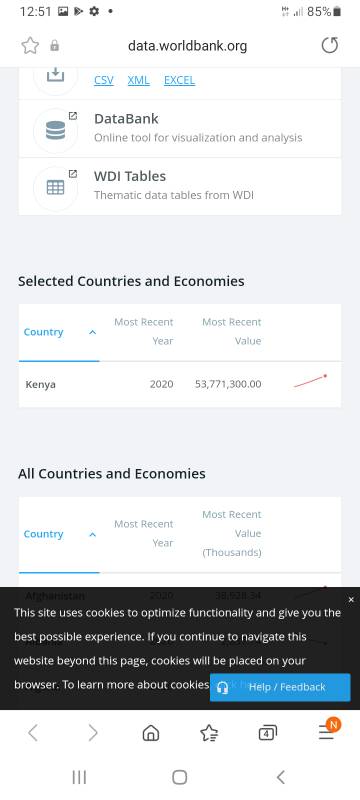Viewport: 360px width, 800px height.
Task: Go back with the browser back arrow
Action: pyautogui.click(x=33, y=733)
